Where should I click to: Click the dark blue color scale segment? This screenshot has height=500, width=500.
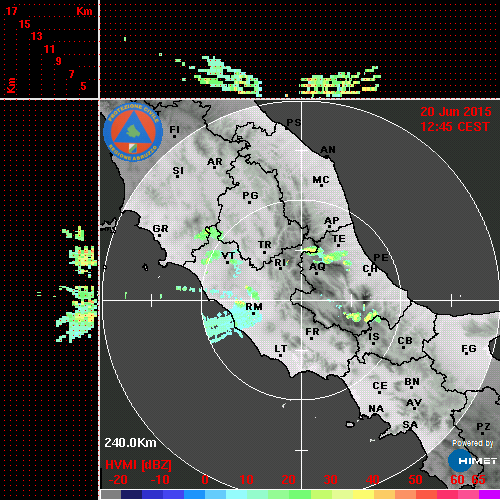point(132,495)
